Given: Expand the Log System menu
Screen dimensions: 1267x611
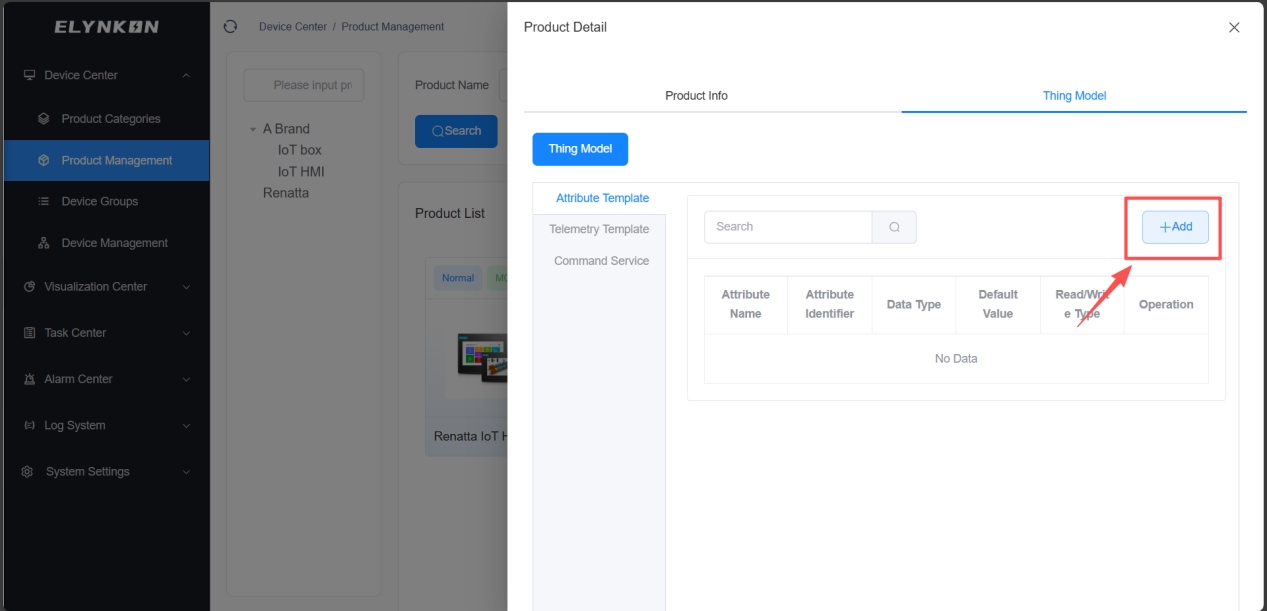Looking at the screenshot, I should tap(186, 425).
